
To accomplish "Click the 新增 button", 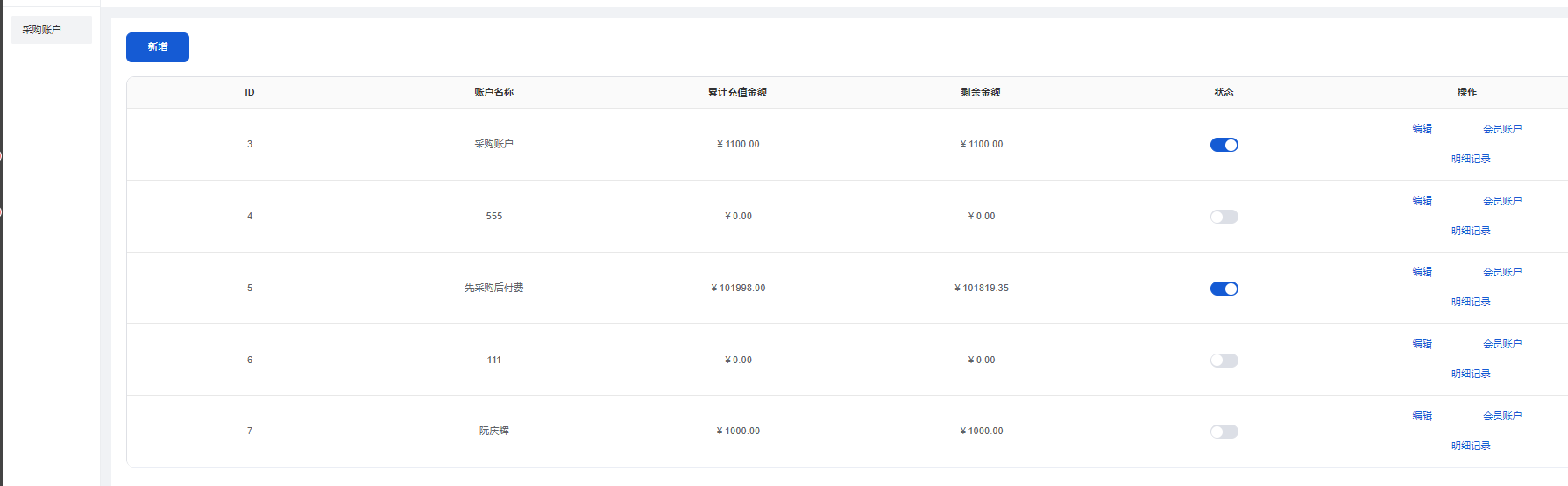I will click(x=158, y=47).
